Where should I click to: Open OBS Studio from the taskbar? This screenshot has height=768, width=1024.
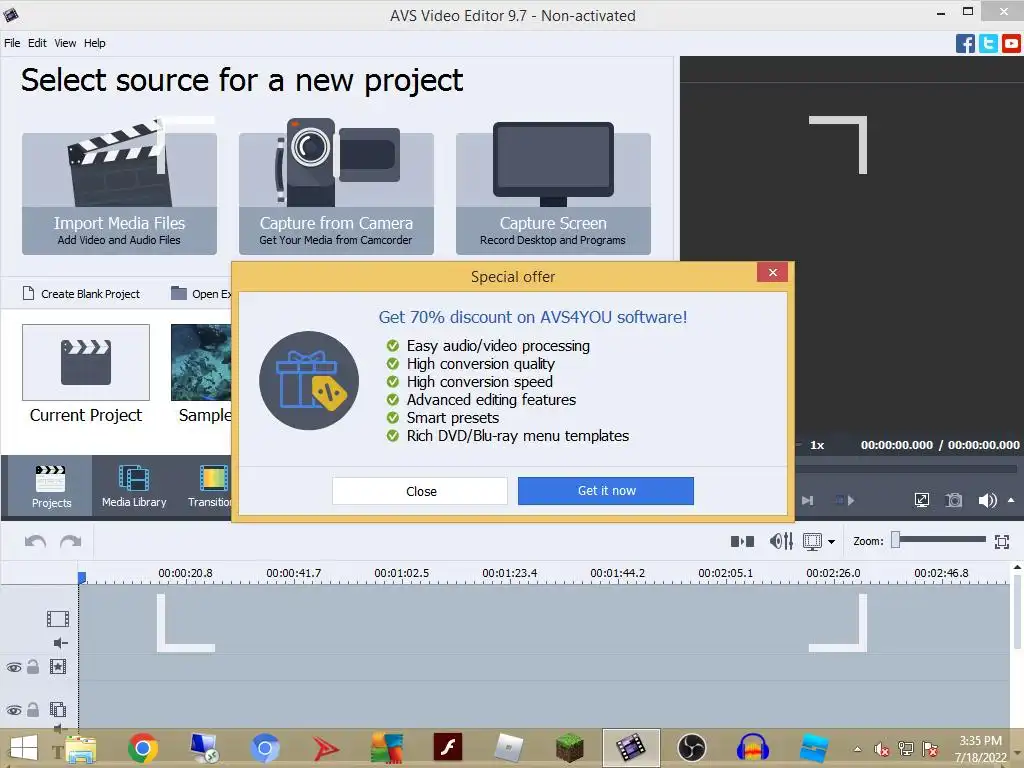click(691, 748)
